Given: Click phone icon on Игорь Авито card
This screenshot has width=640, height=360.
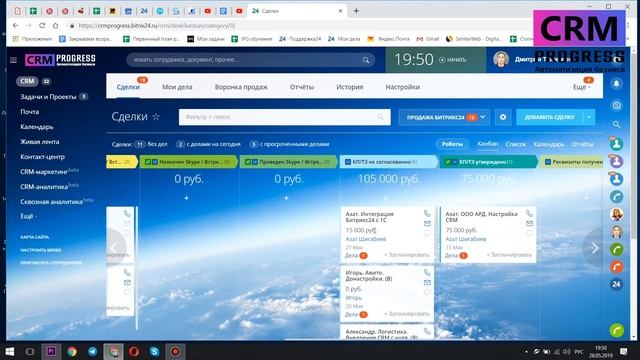Looking at the screenshot, I should click(427, 272).
